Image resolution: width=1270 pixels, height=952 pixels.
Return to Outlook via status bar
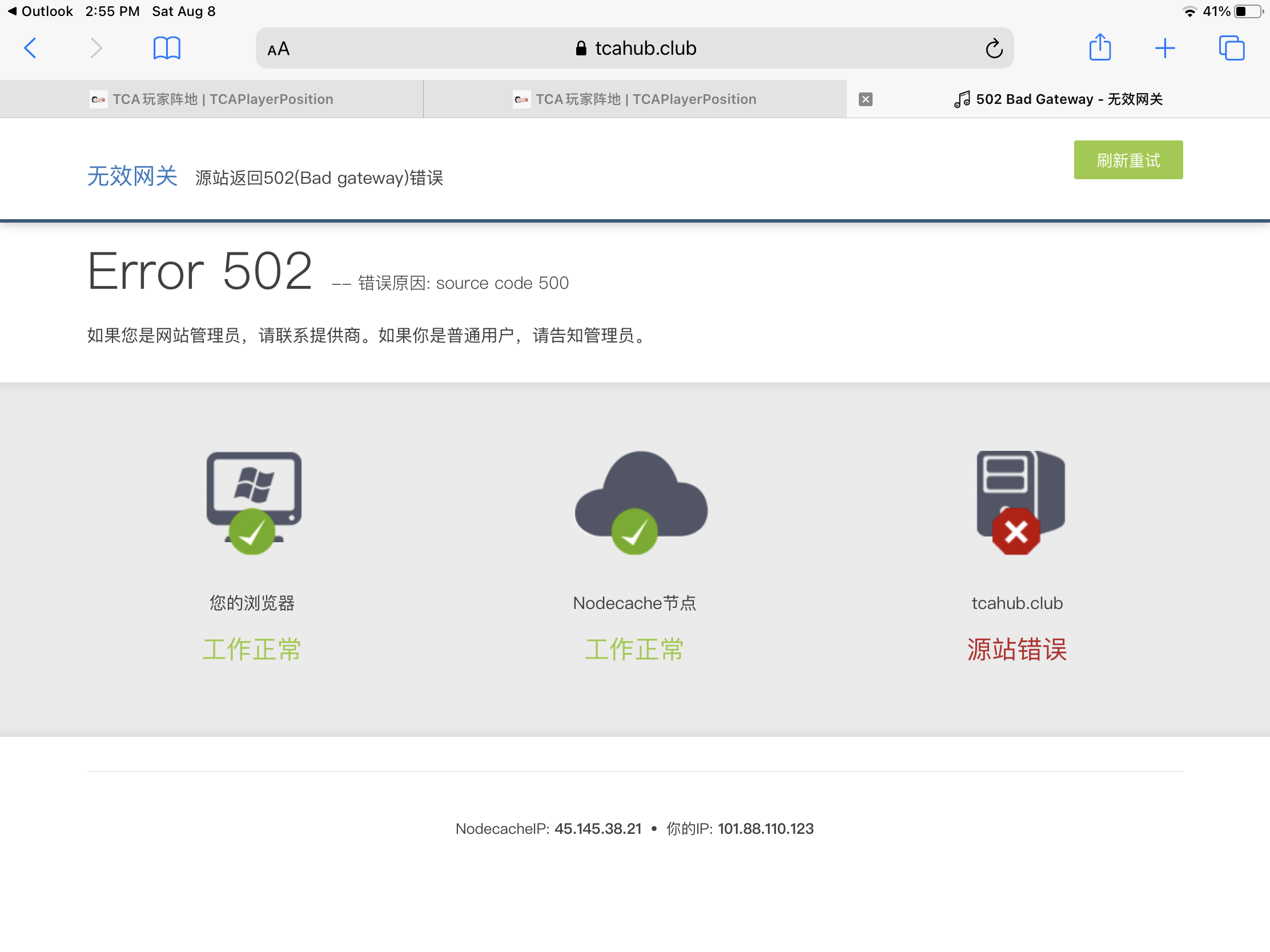point(40,11)
